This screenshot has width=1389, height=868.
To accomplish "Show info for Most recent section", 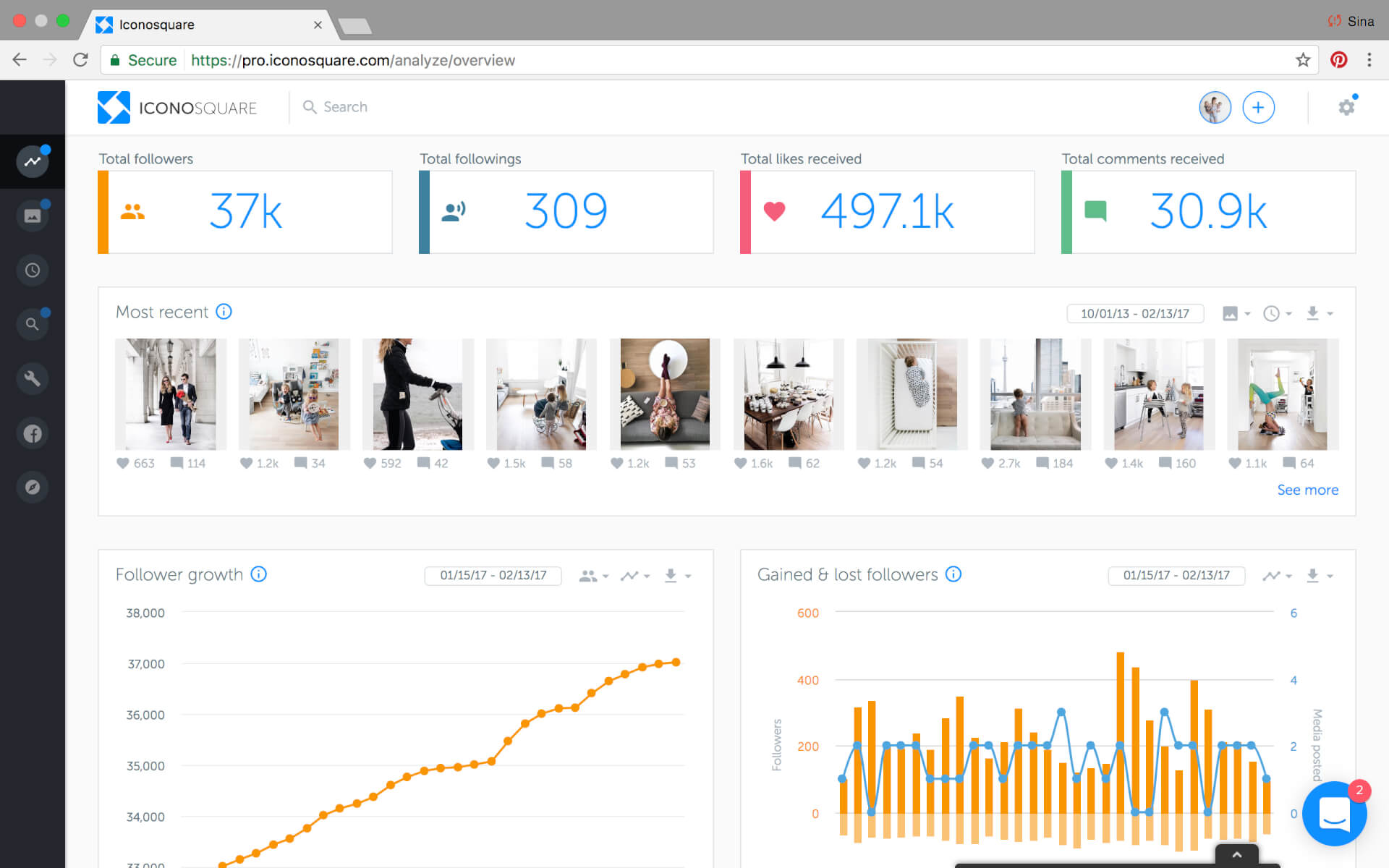I will pyautogui.click(x=224, y=312).
